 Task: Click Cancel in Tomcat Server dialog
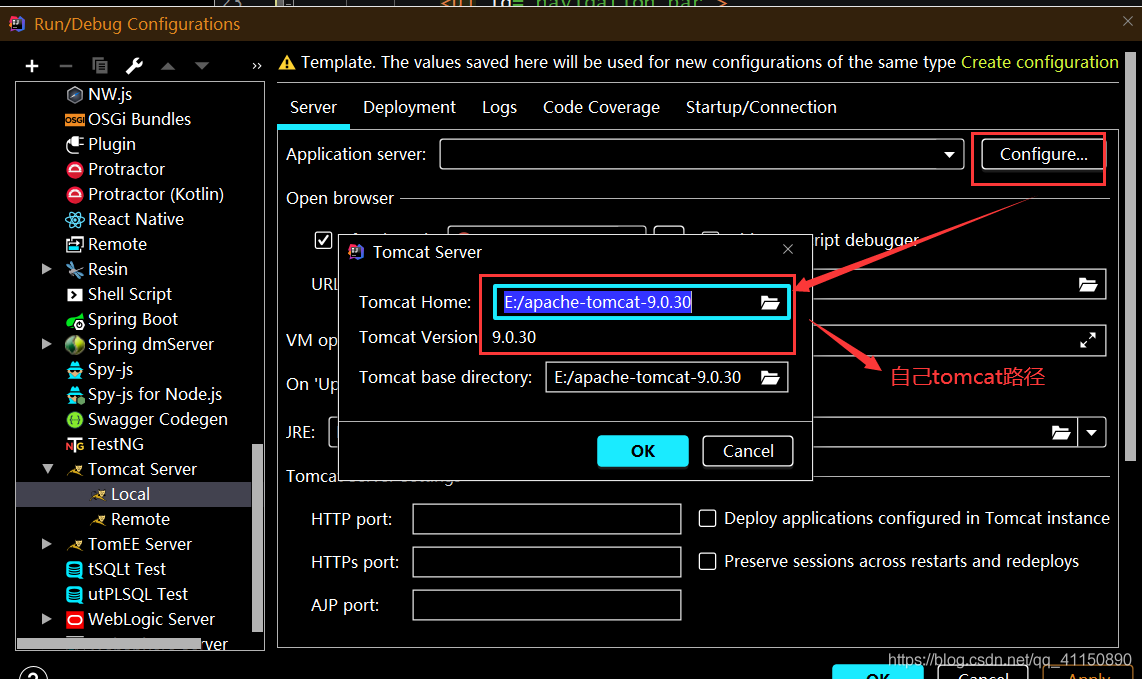(x=748, y=451)
